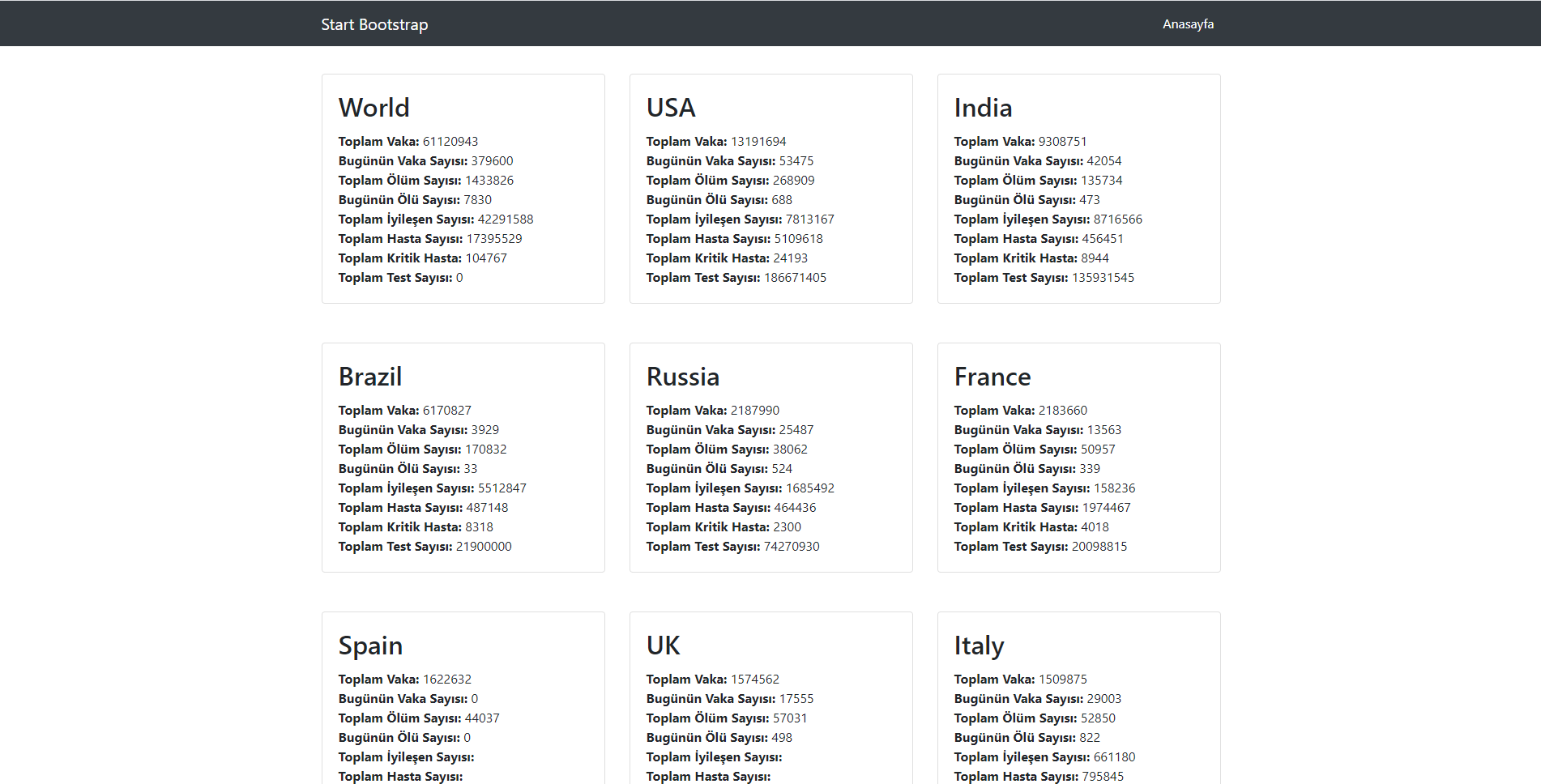Select the Italy card heading
Screen dimensions: 1541x784
tap(979, 646)
